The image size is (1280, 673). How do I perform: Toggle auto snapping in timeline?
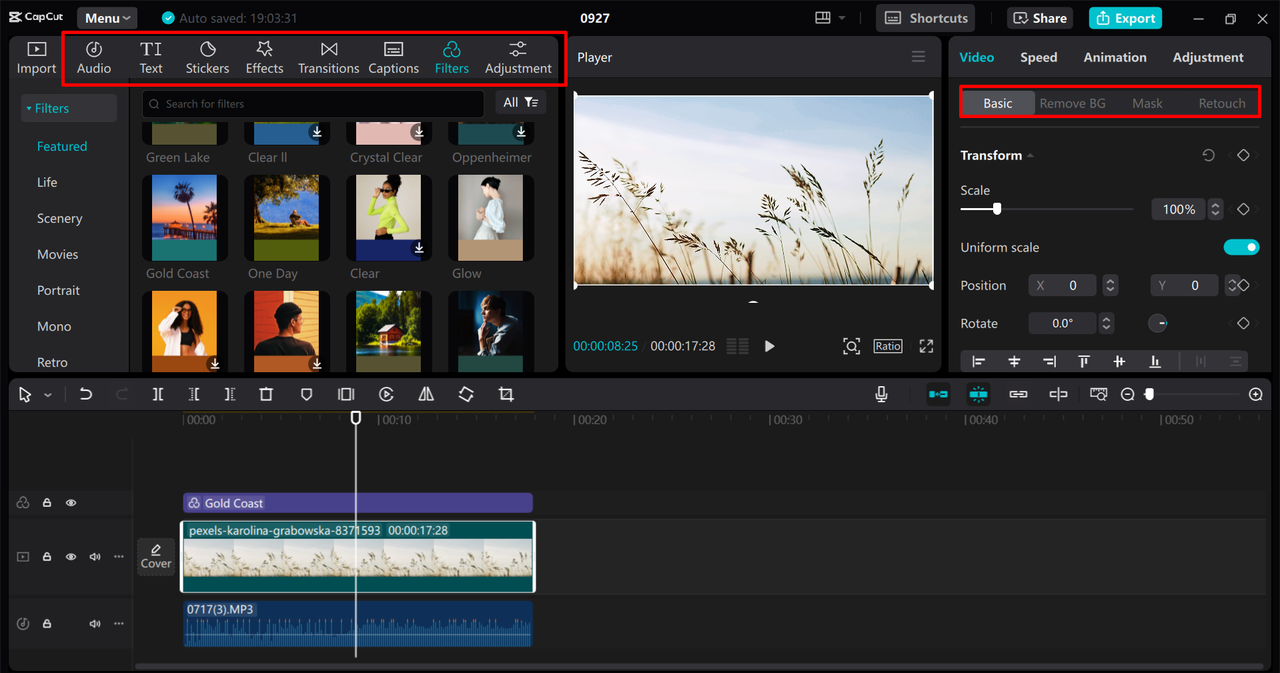(x=978, y=395)
